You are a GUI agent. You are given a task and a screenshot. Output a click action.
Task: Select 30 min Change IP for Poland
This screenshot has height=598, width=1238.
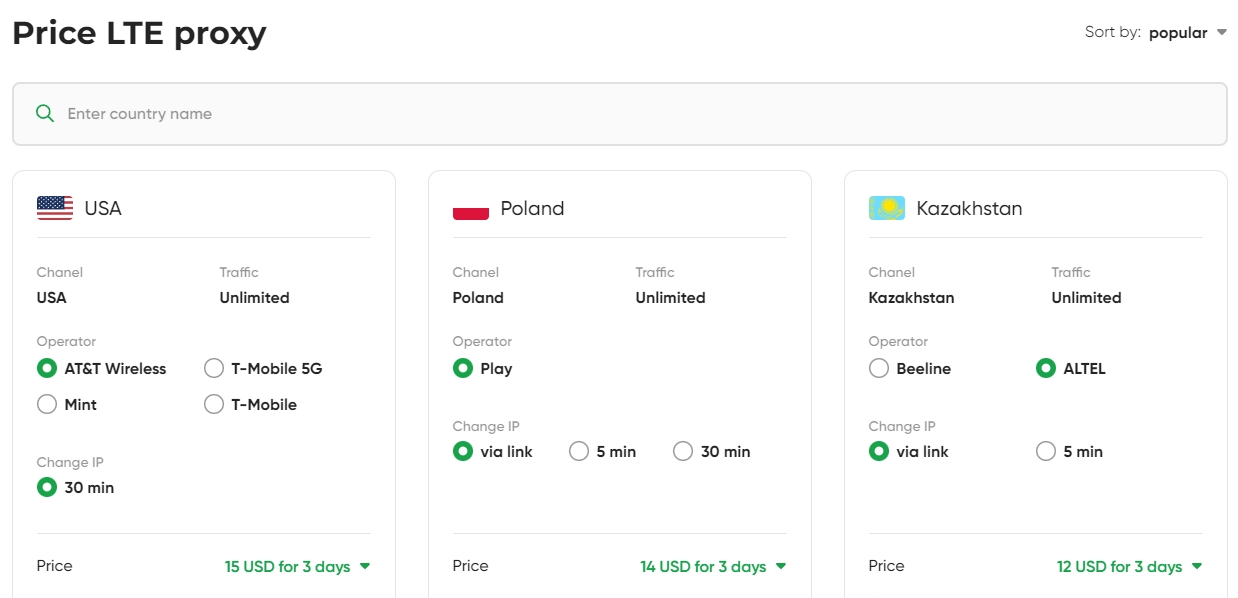click(712, 451)
